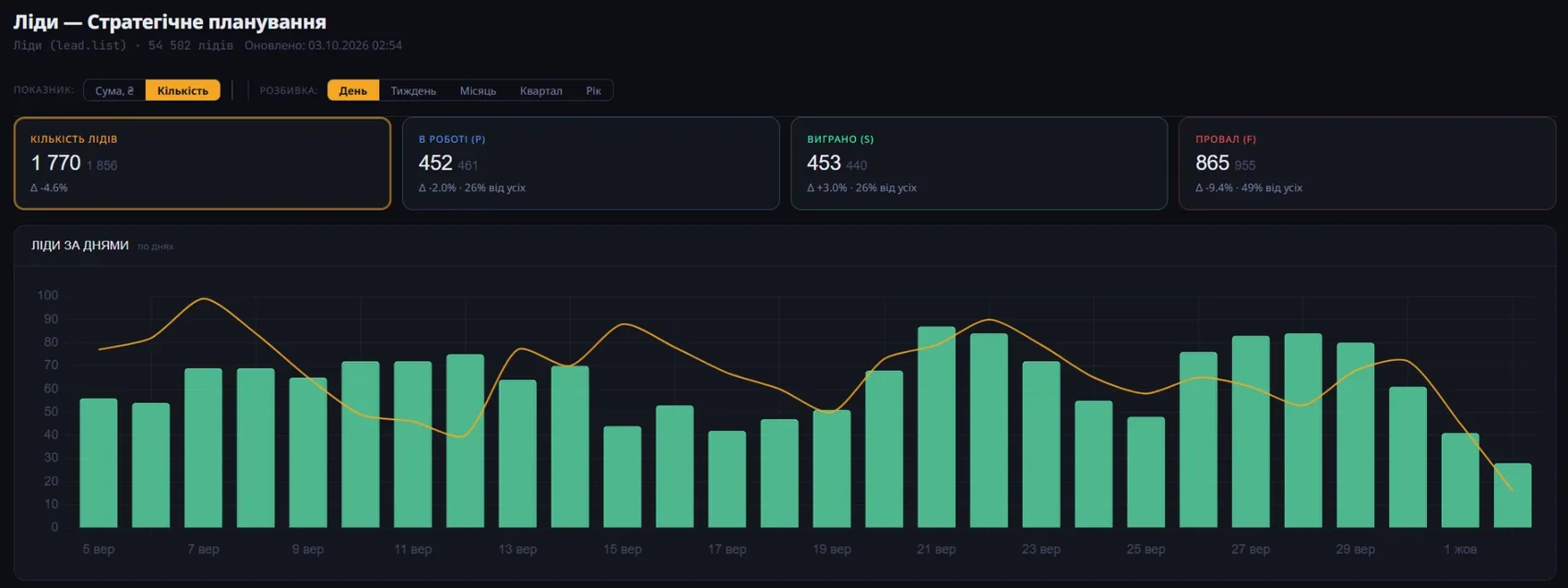This screenshot has width=1568, height=588.
Task: Select the День breakdown option
Action: point(353,90)
